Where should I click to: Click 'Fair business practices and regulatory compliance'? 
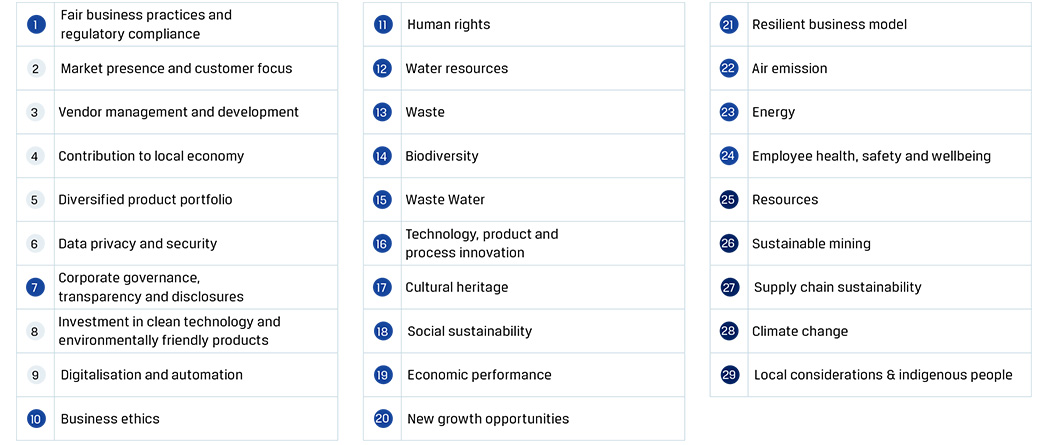click(x=146, y=25)
